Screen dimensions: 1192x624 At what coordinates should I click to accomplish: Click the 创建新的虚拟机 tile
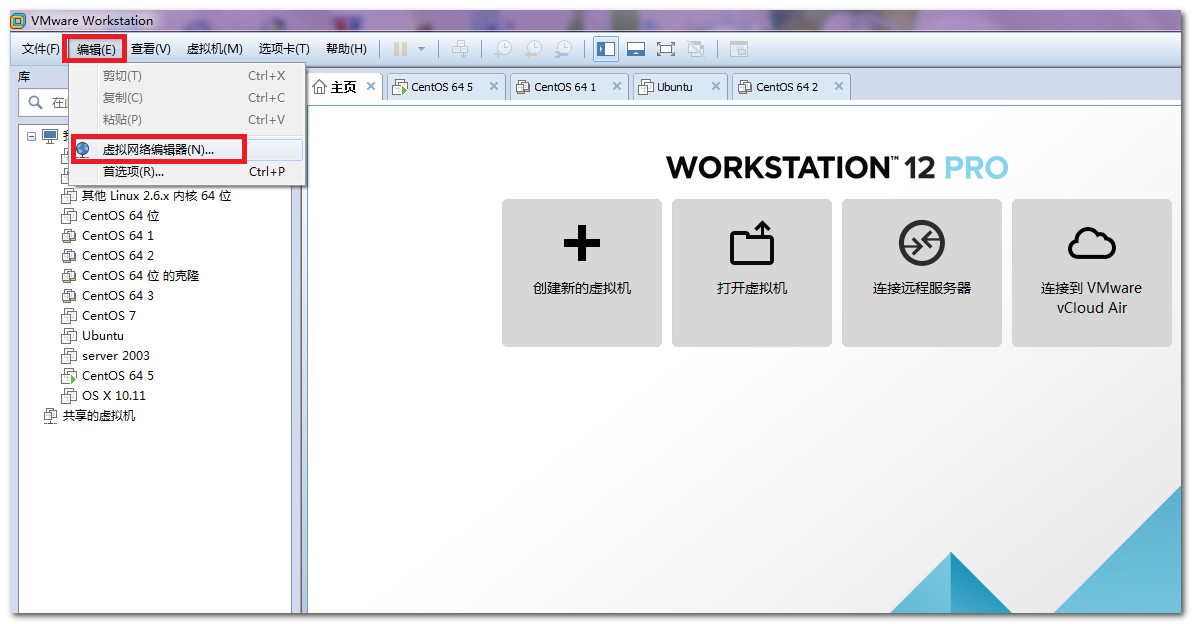click(x=582, y=273)
